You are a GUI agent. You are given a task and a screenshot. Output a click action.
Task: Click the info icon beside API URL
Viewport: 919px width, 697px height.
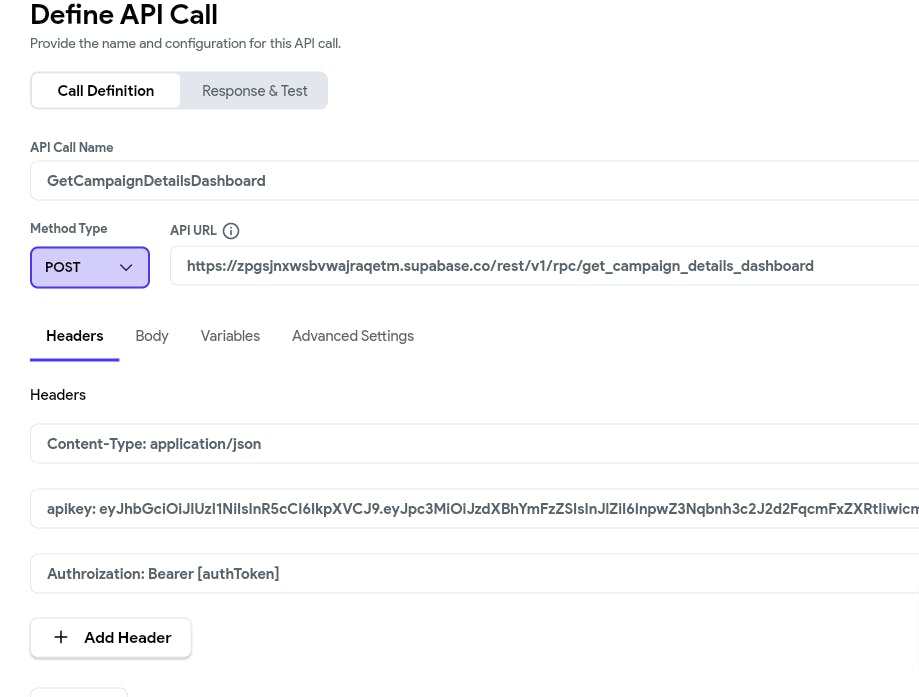pyautogui.click(x=231, y=231)
